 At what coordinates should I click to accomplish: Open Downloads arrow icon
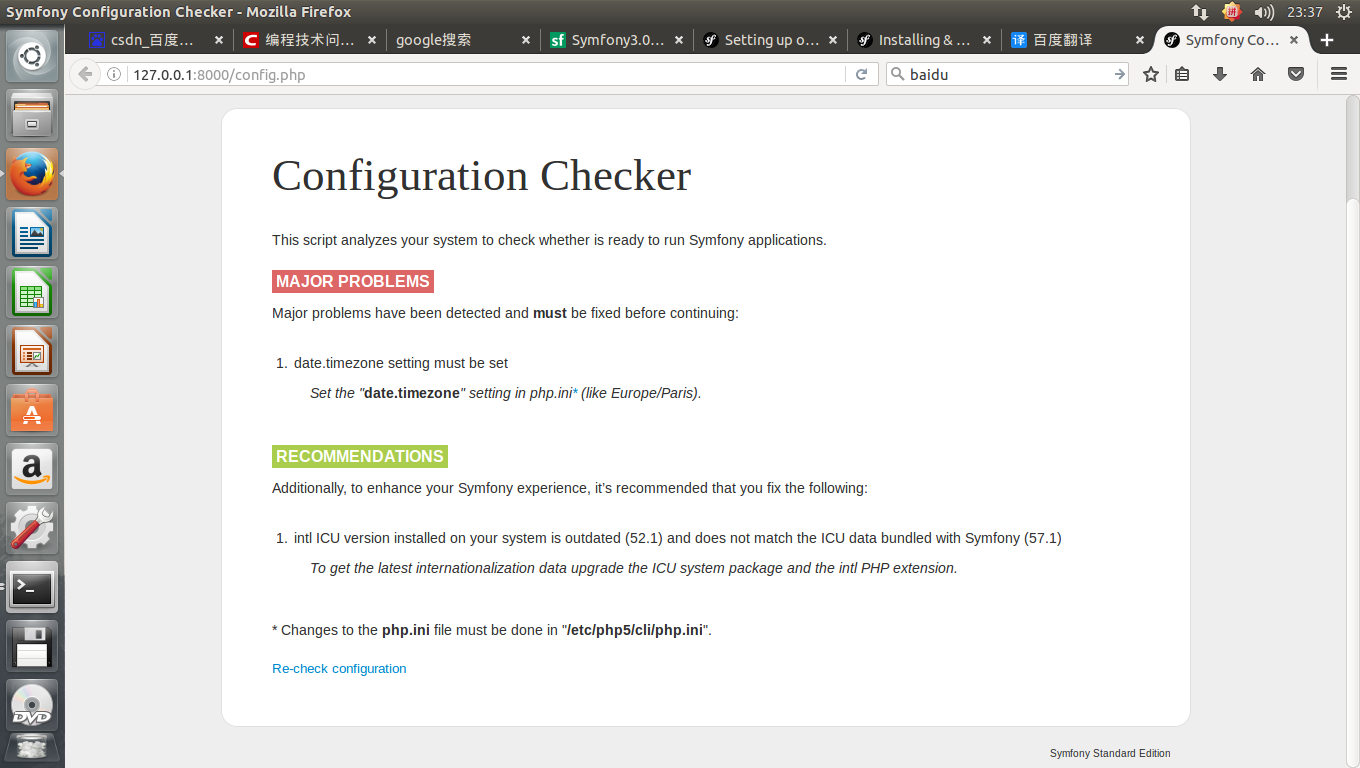coord(1220,74)
